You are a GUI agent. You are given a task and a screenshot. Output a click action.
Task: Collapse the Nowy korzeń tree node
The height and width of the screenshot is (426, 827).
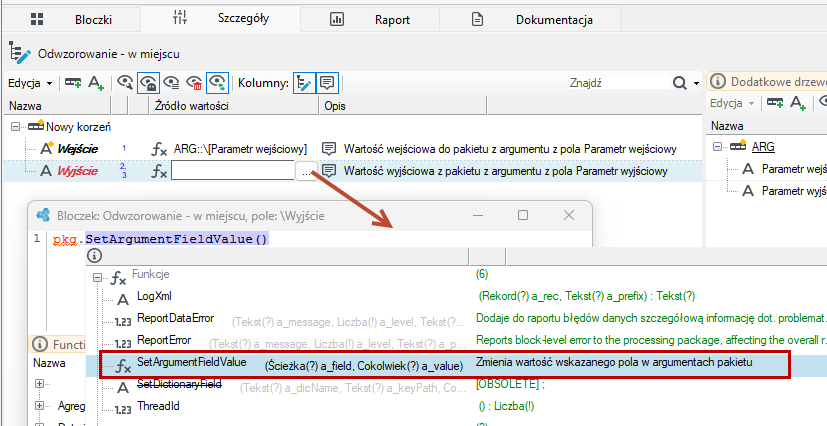15,127
